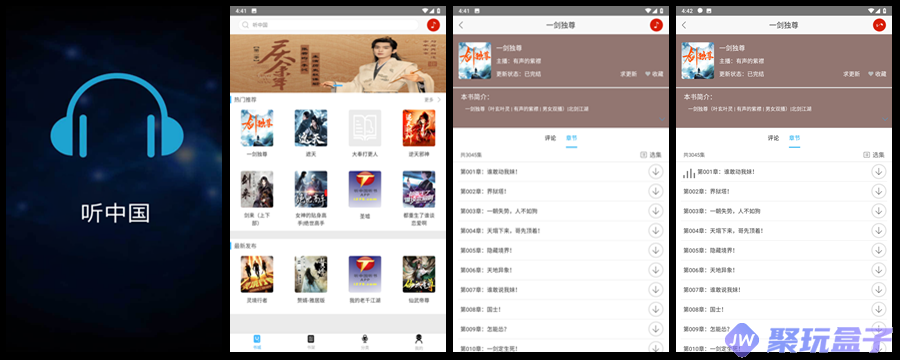Expand the 本书简介 description chevron on the 4:41 screen
This screenshot has width=900, height=360.
click(661, 119)
